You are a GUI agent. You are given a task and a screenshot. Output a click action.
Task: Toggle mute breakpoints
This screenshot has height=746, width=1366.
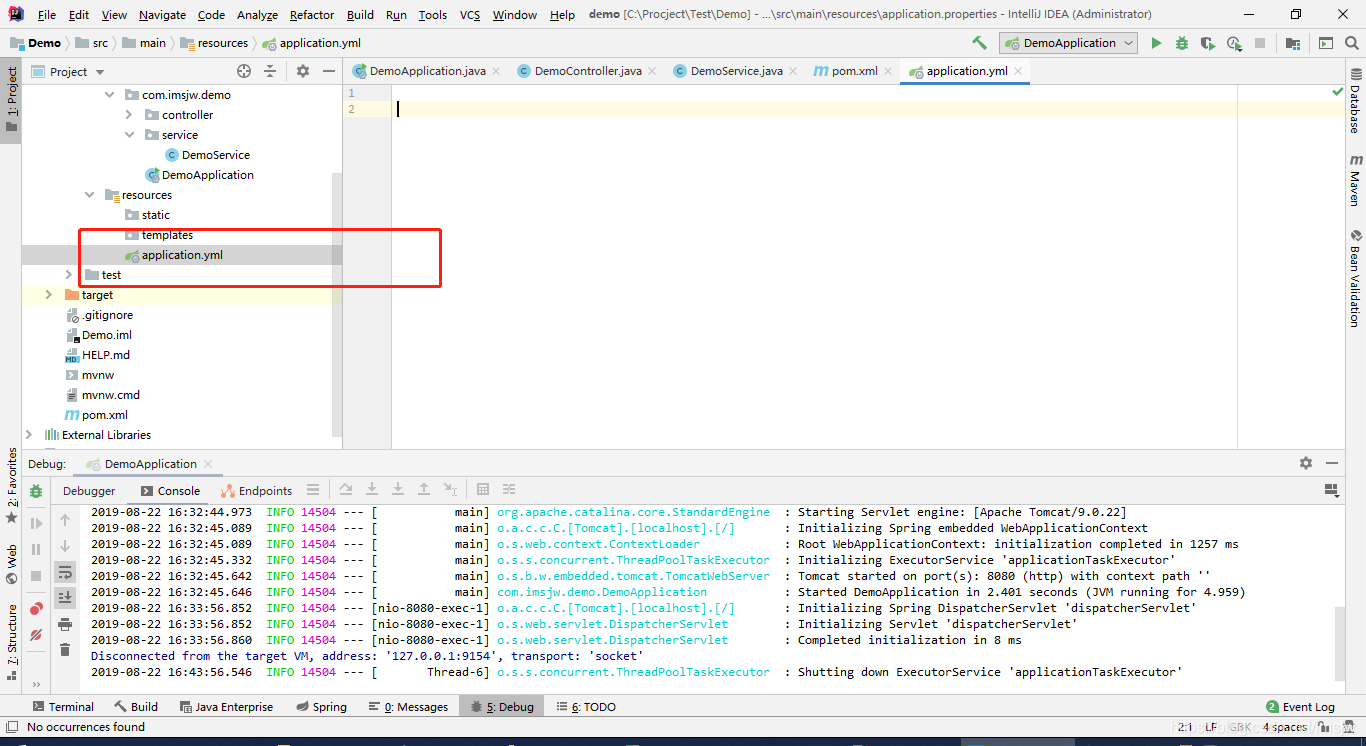[x=36, y=634]
